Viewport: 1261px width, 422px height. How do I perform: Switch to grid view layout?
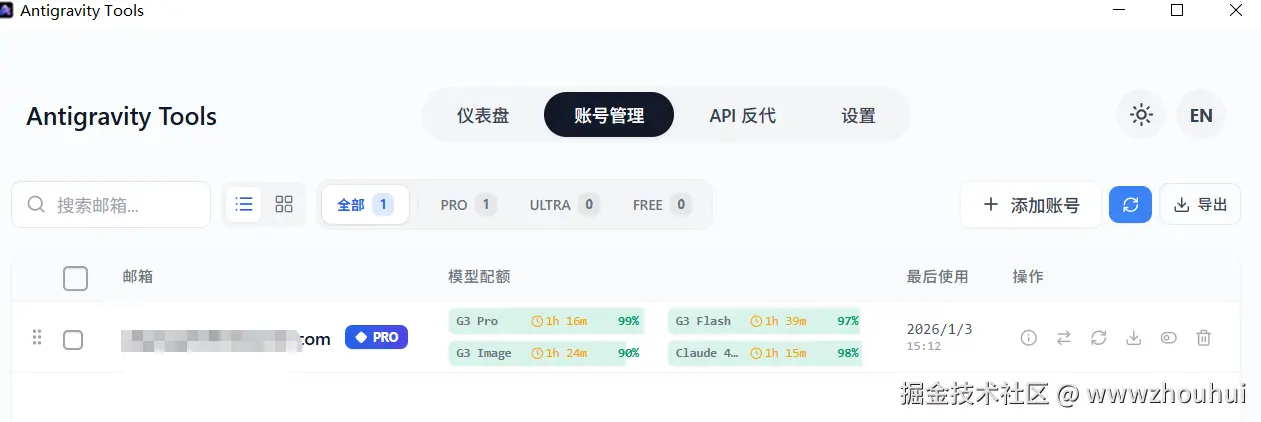click(x=284, y=204)
